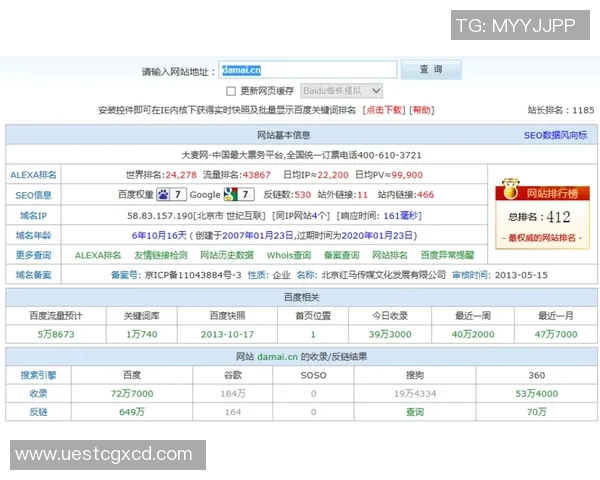Click the Sogou 查询 backlink link
Image resolution: width=600 pixels, height=480 pixels.
(415, 412)
